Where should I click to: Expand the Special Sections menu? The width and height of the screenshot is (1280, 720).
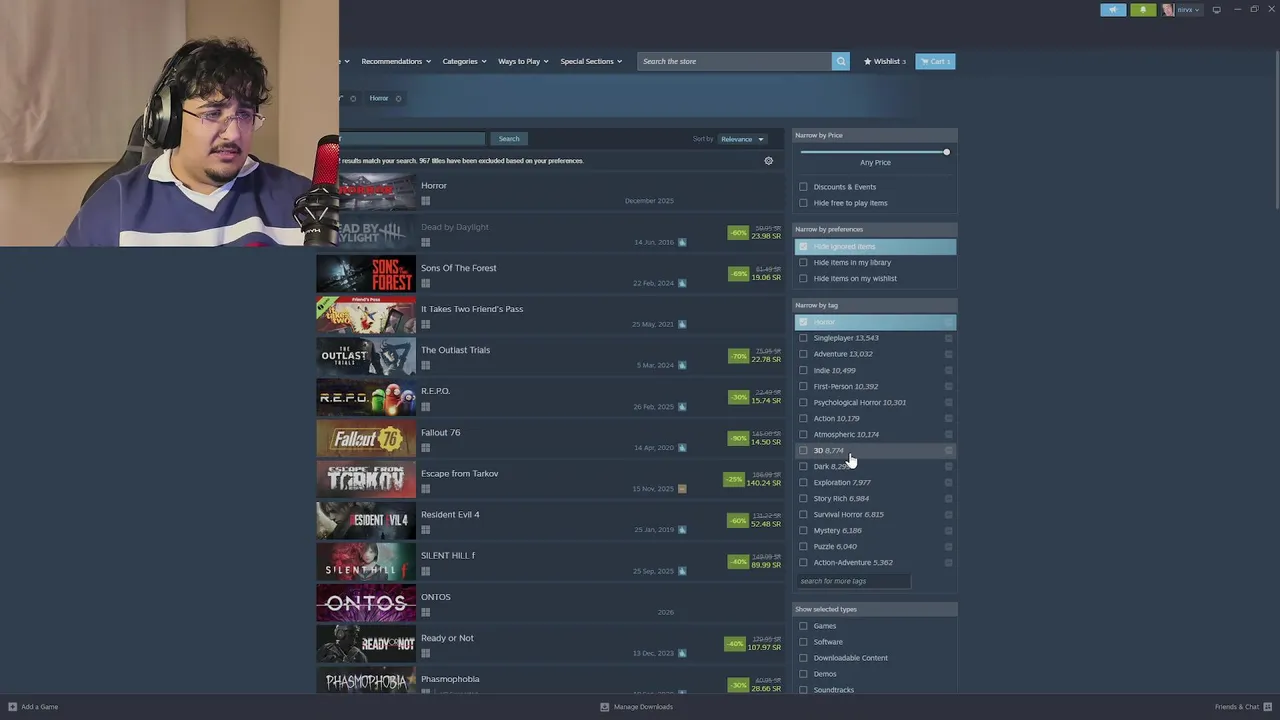[x=591, y=61]
